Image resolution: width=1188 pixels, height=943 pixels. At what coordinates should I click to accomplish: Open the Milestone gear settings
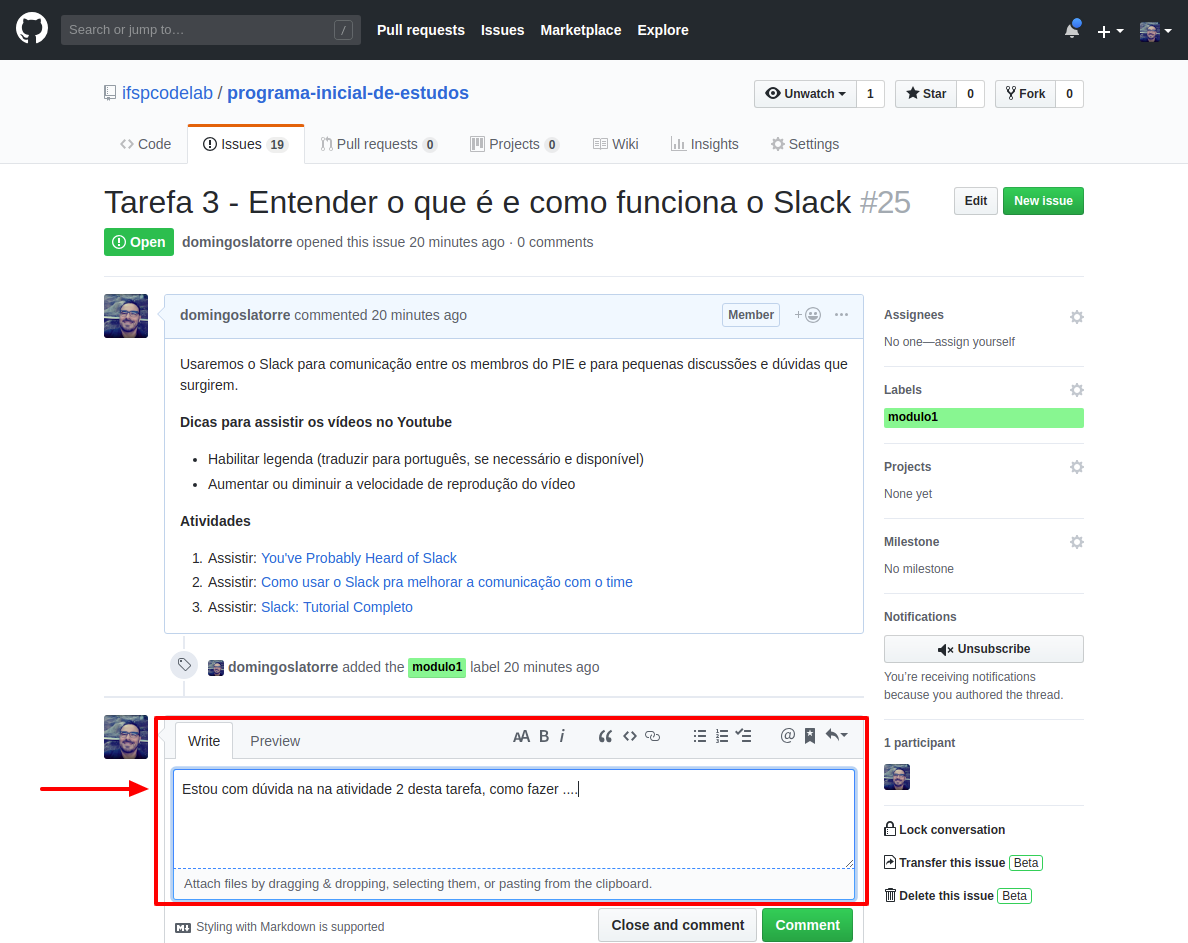coord(1077,542)
